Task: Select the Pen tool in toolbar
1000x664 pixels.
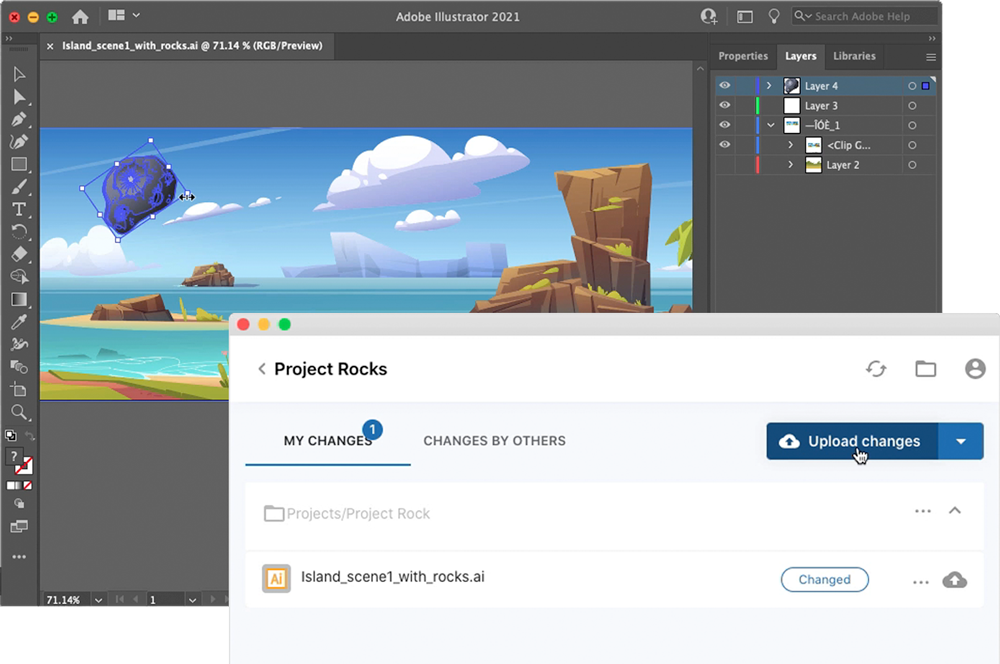Action: coord(18,119)
